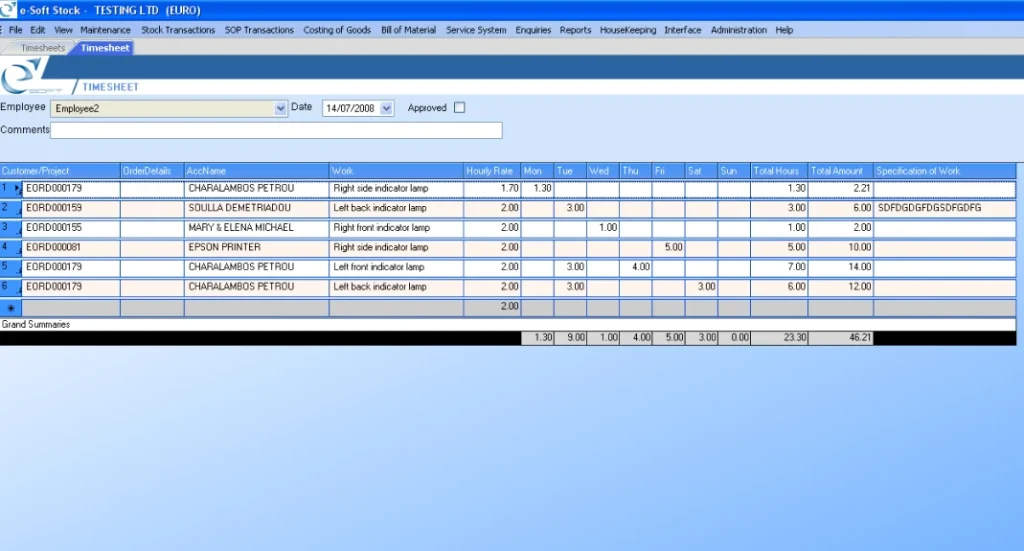The height and width of the screenshot is (551, 1024).
Task: Click the e-Soft app icon in title bar
Action: [8, 9]
